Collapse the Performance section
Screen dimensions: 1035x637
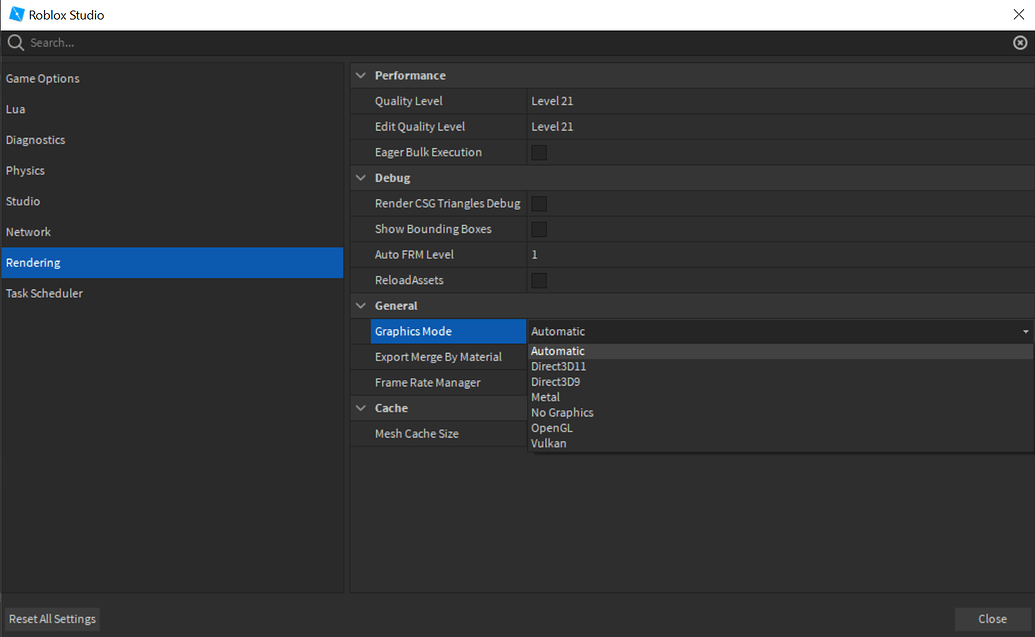[360, 75]
